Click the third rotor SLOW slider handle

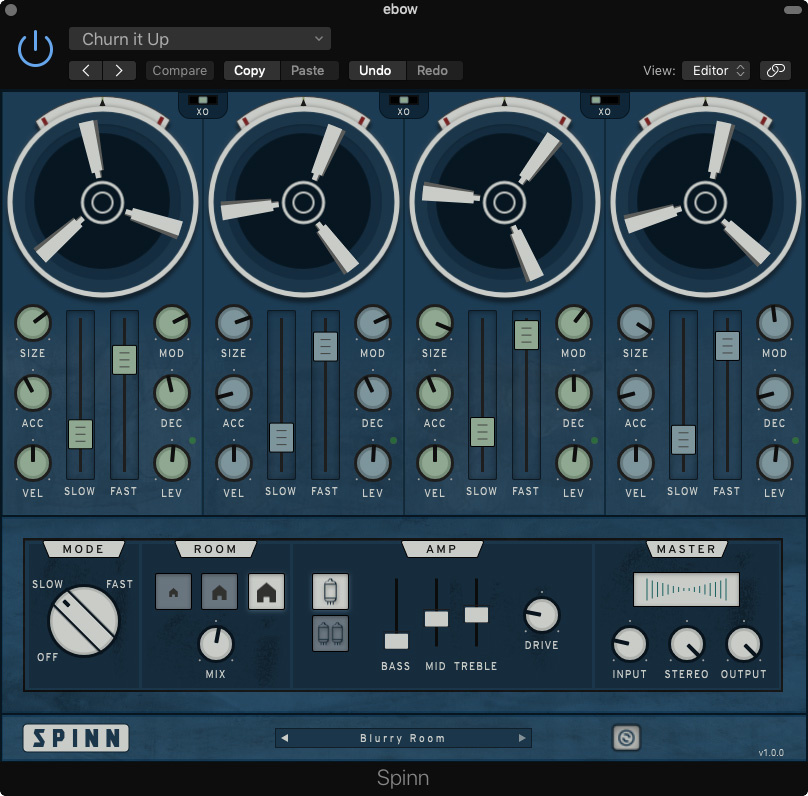tap(482, 432)
